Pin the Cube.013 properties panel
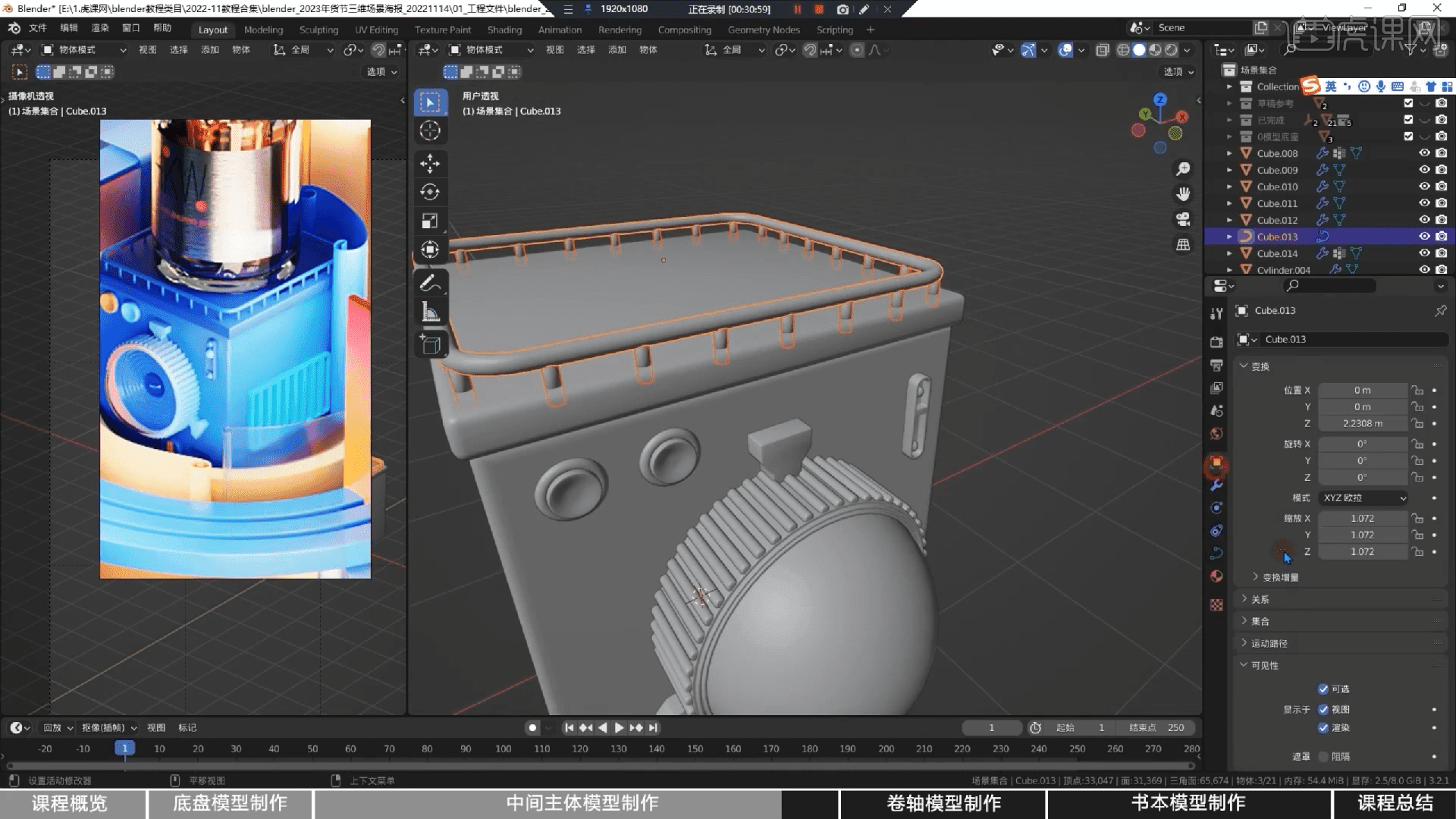 1440,310
